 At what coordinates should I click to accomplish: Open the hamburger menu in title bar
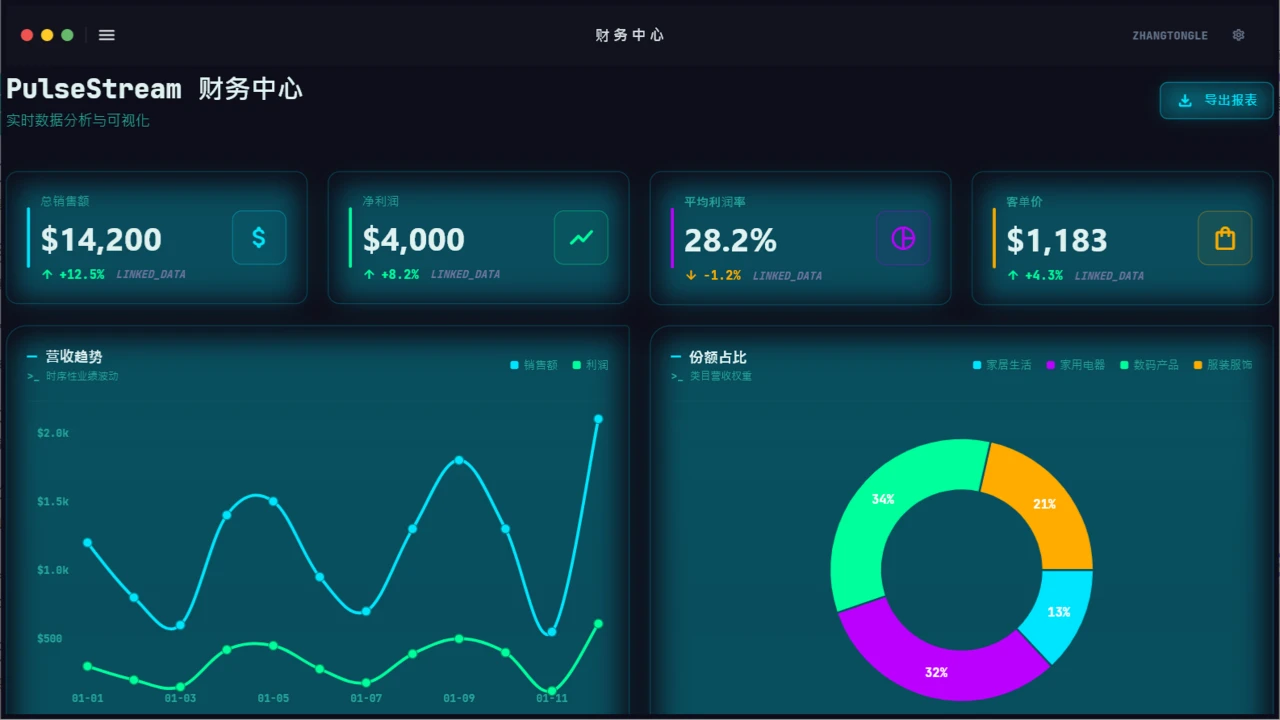[x=107, y=35]
